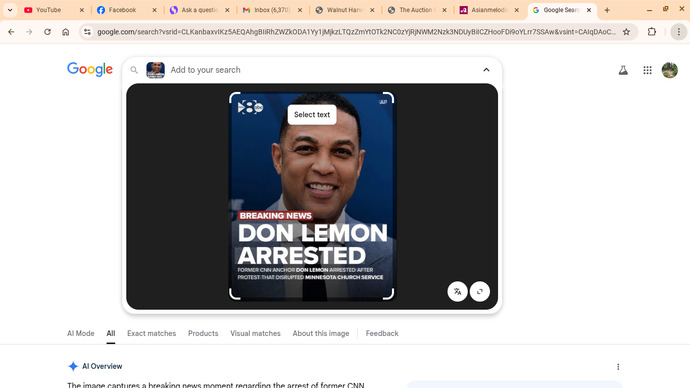
Task: Open the tab search dropdown arrow
Action: point(10,10)
